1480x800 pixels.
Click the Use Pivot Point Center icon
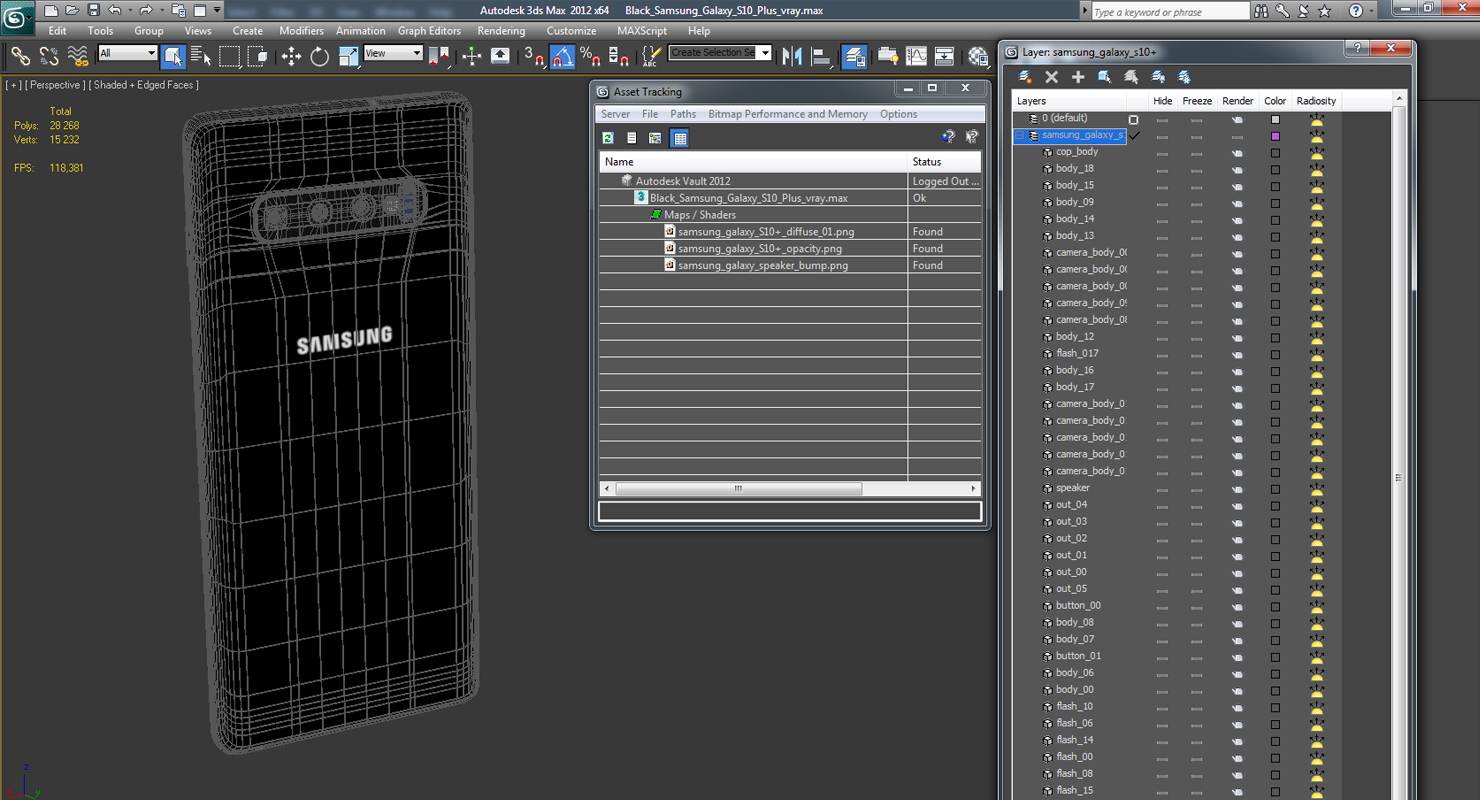click(439, 56)
